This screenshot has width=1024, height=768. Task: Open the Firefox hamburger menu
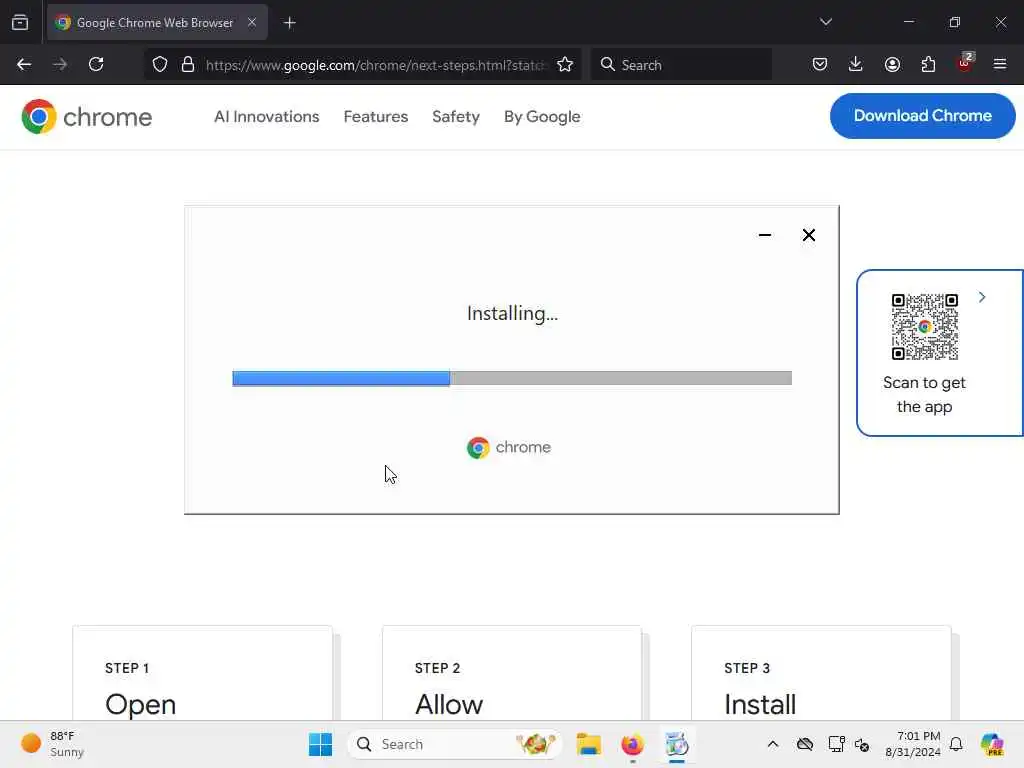click(1000, 64)
